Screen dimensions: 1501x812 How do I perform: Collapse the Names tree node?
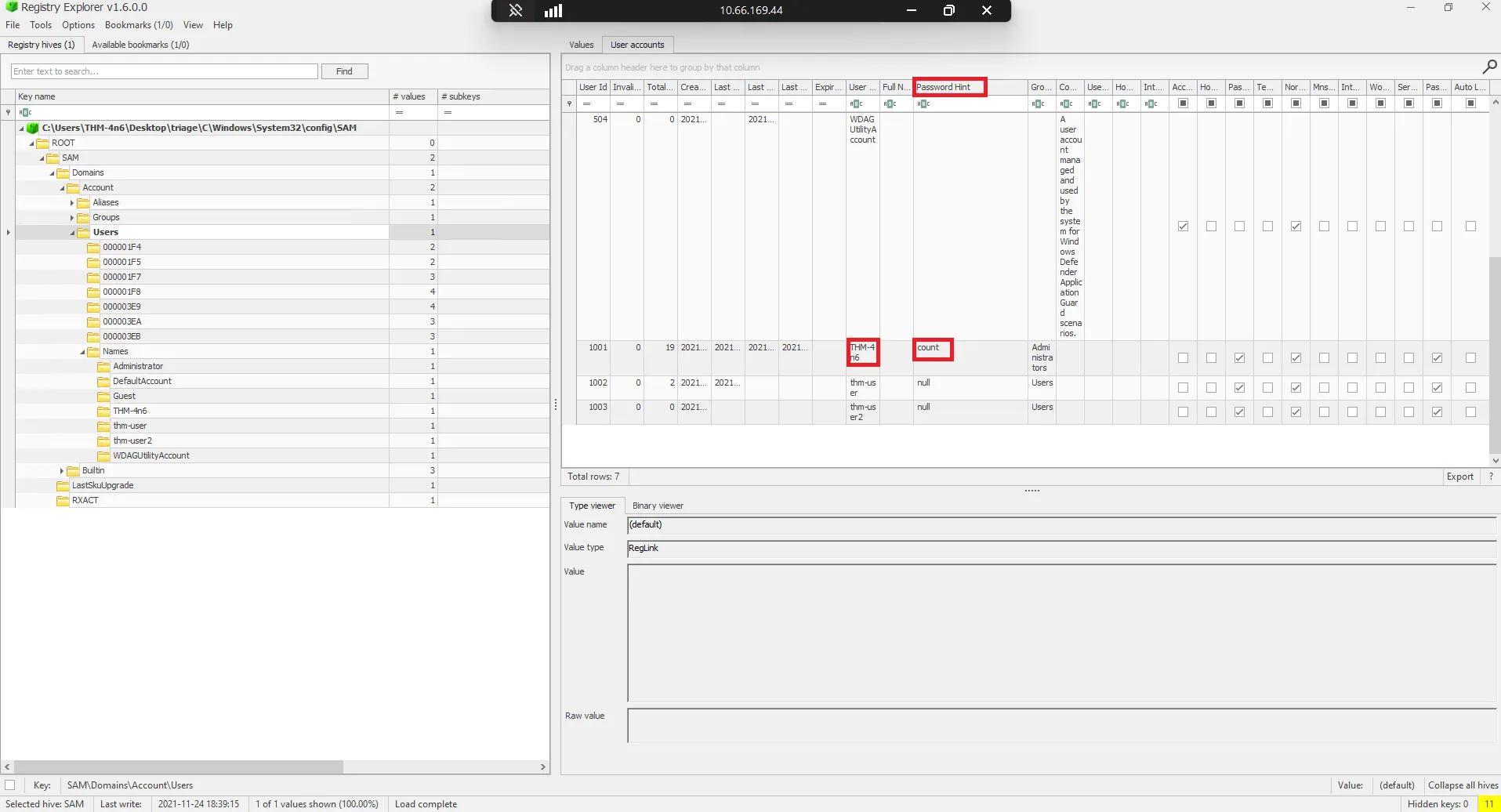point(83,352)
